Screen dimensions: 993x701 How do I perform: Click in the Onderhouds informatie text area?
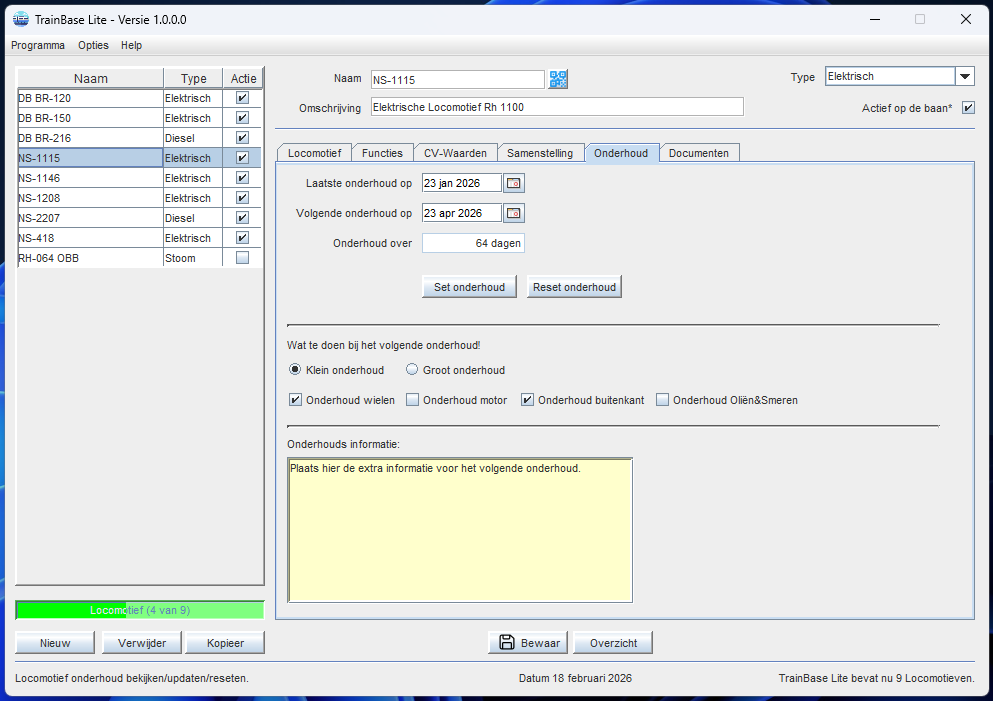[x=460, y=530]
